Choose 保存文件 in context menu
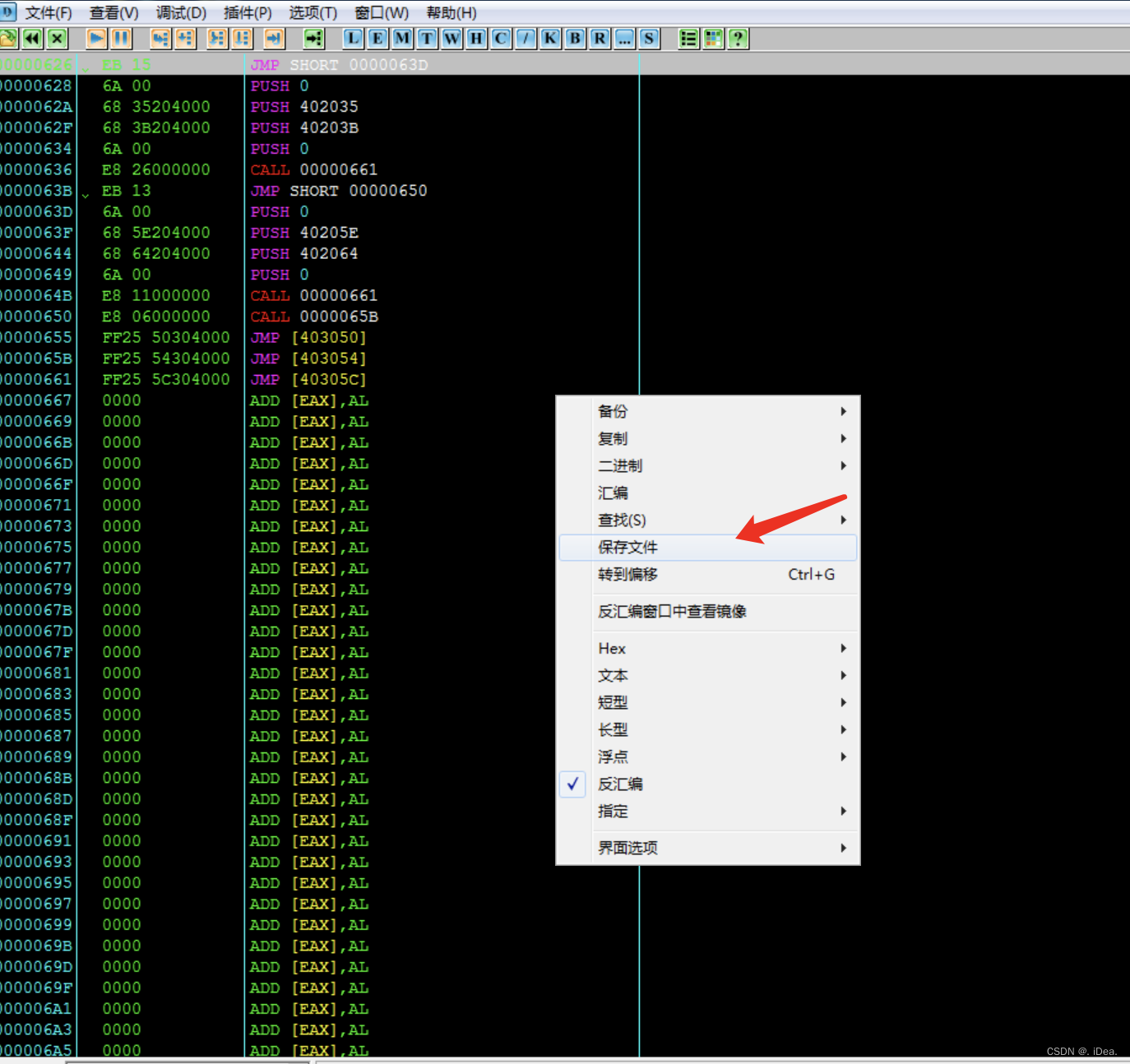 click(x=708, y=548)
